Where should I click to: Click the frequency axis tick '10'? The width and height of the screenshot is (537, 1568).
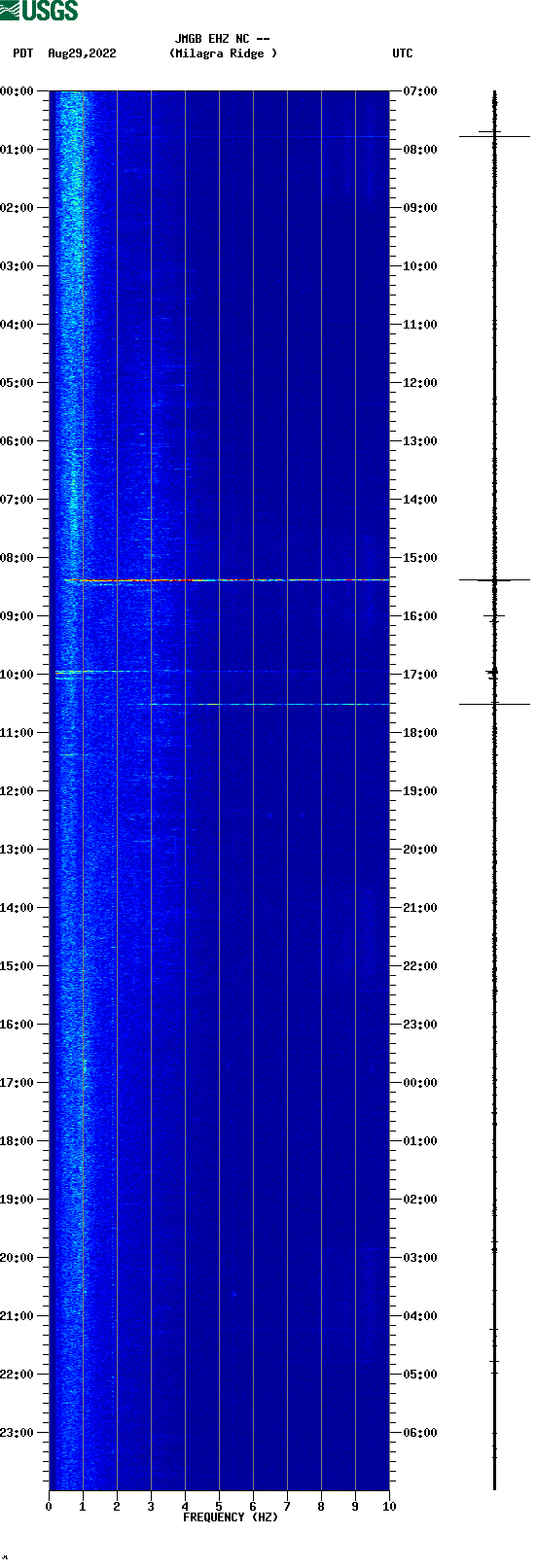[389, 1507]
